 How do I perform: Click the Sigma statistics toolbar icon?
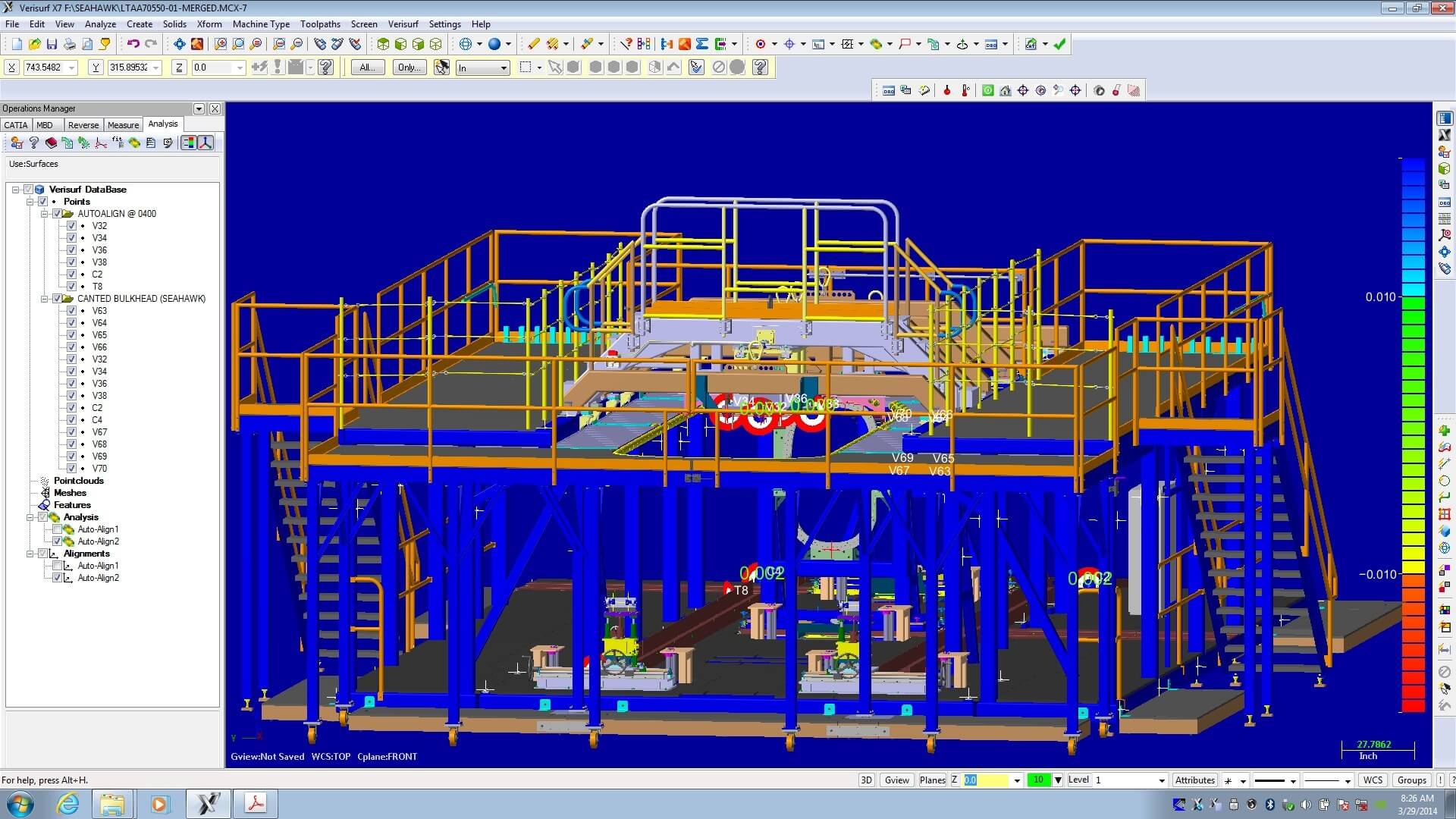click(702, 44)
